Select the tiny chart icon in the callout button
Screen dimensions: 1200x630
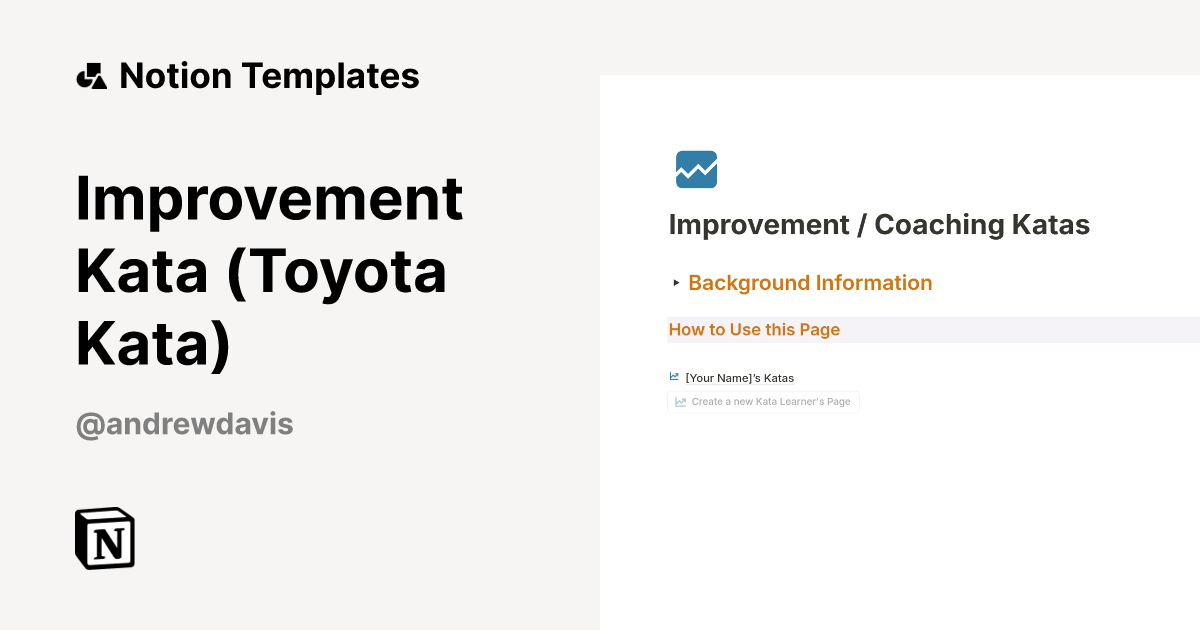click(x=682, y=401)
